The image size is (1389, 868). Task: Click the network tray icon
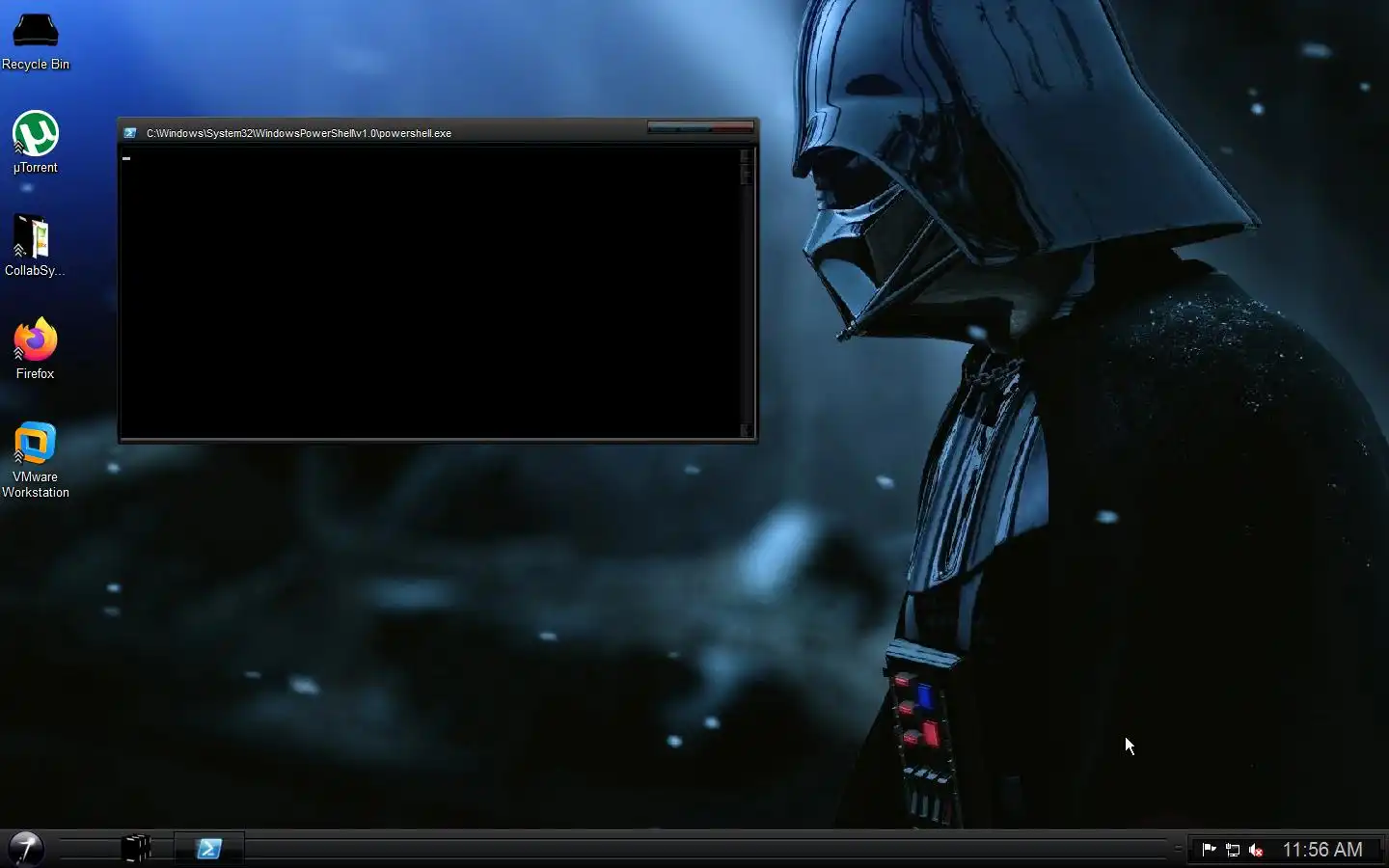(x=1233, y=850)
